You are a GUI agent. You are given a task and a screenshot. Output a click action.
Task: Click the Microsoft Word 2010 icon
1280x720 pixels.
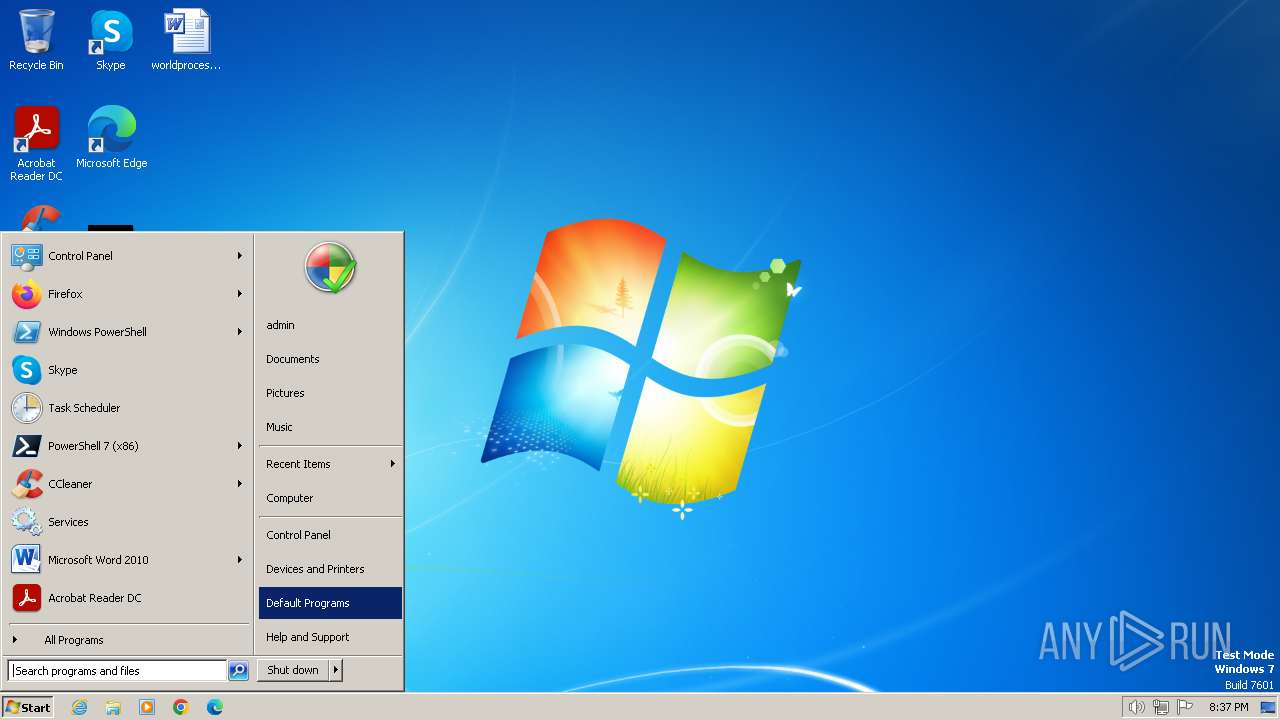[x=26, y=560]
